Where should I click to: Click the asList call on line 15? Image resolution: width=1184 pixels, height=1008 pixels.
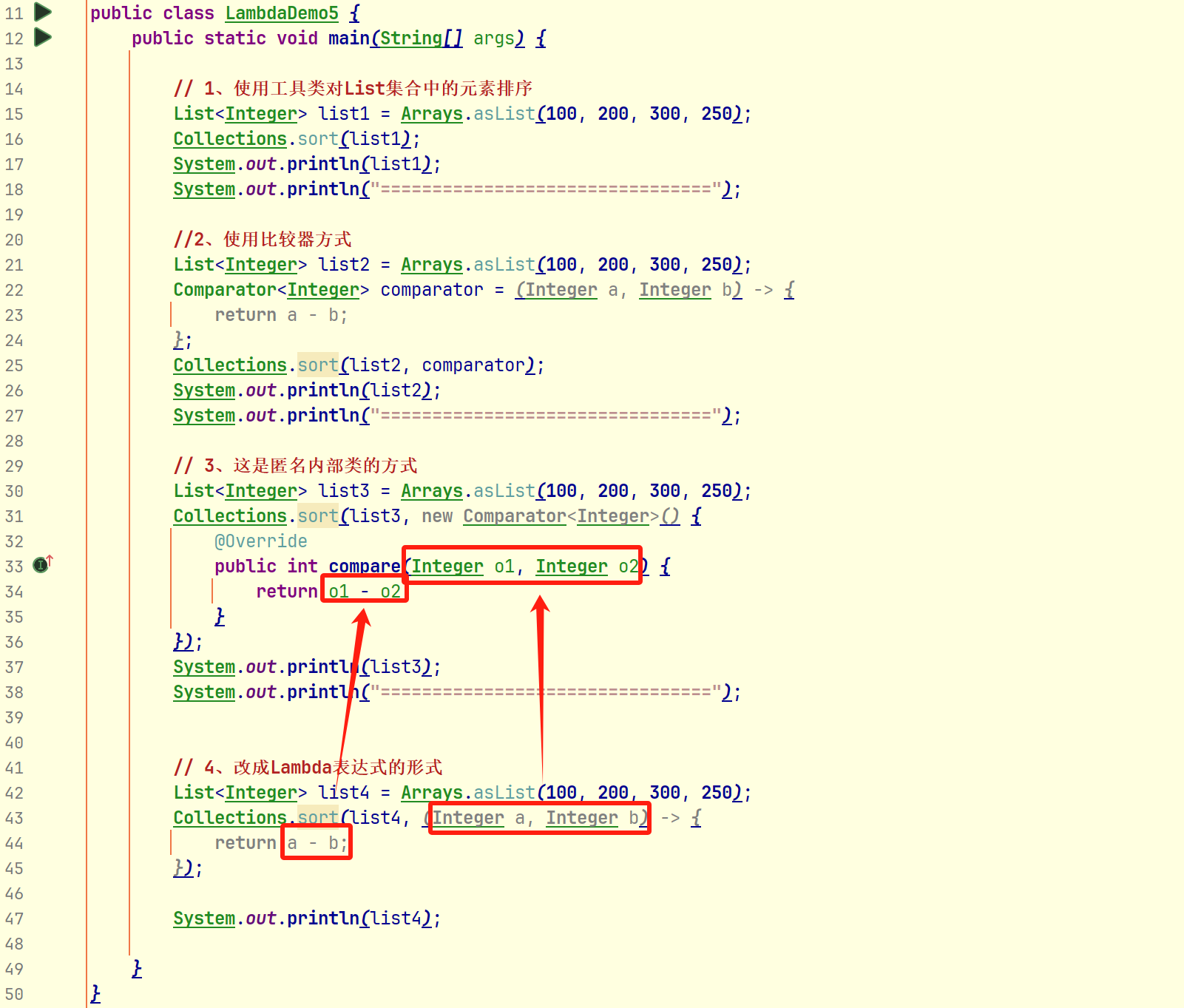[504, 114]
